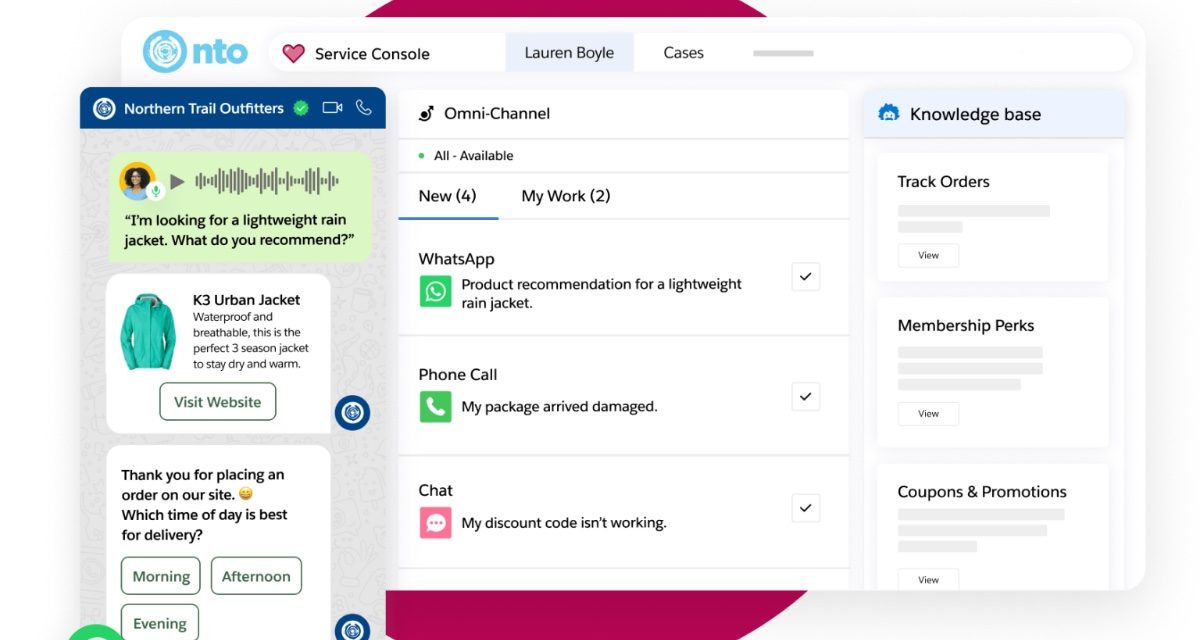Click the pink Chat bubble icon

click(x=435, y=522)
